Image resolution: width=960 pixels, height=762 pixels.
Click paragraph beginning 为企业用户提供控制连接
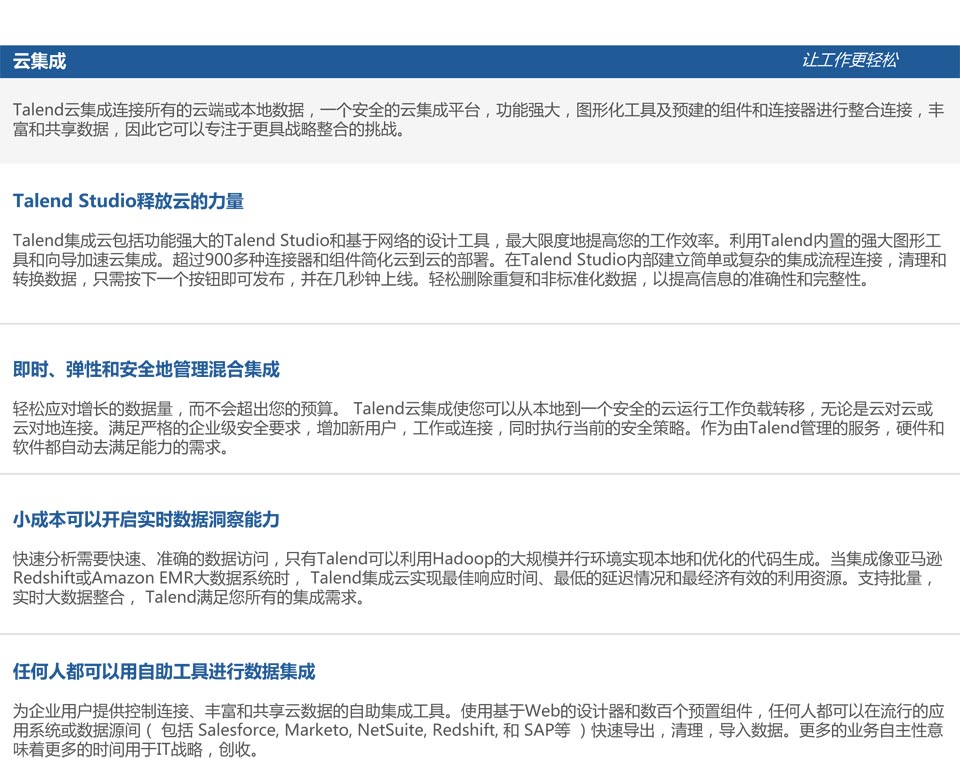click(x=478, y=730)
